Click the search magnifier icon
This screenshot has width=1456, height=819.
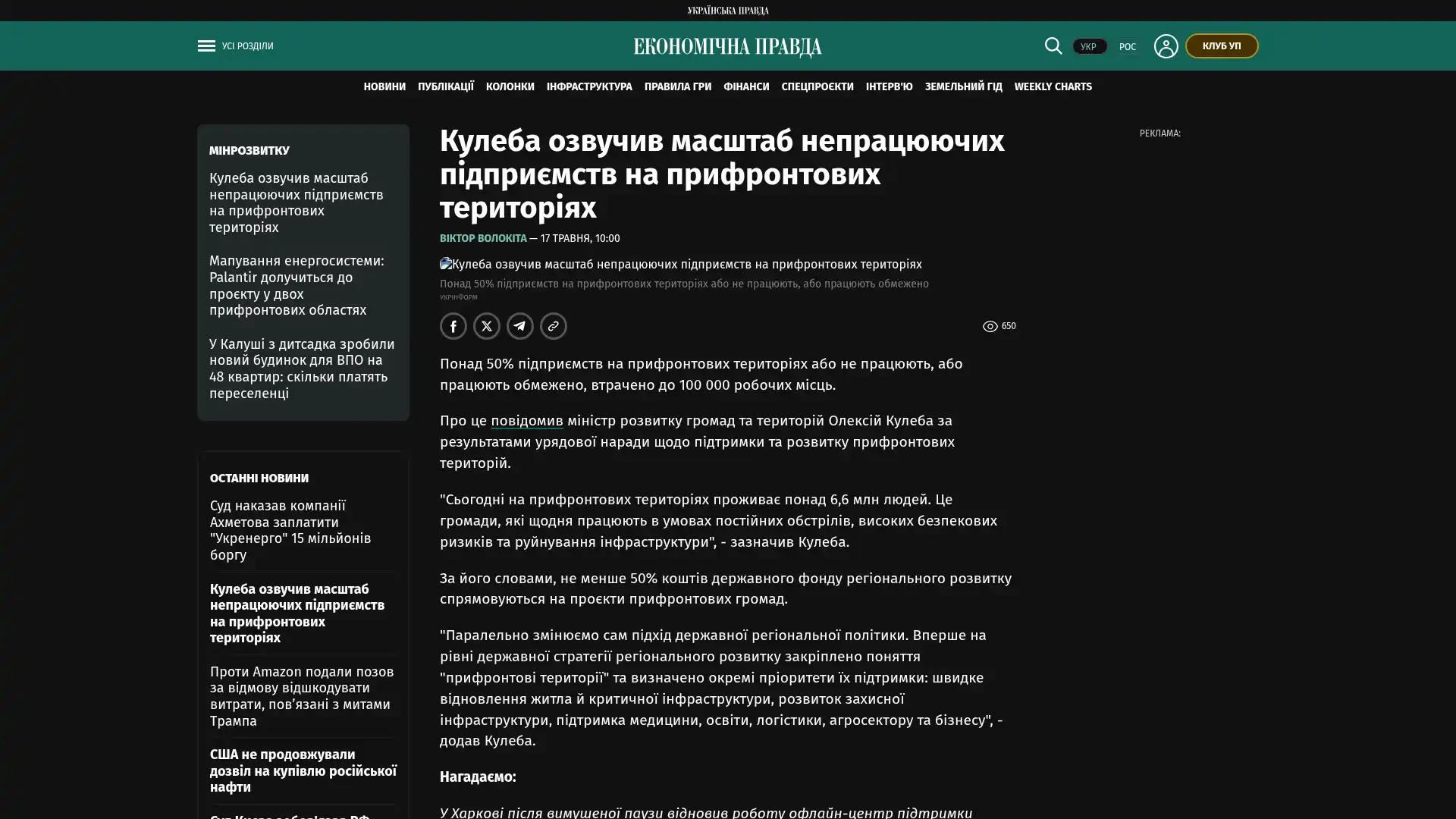(x=1053, y=45)
